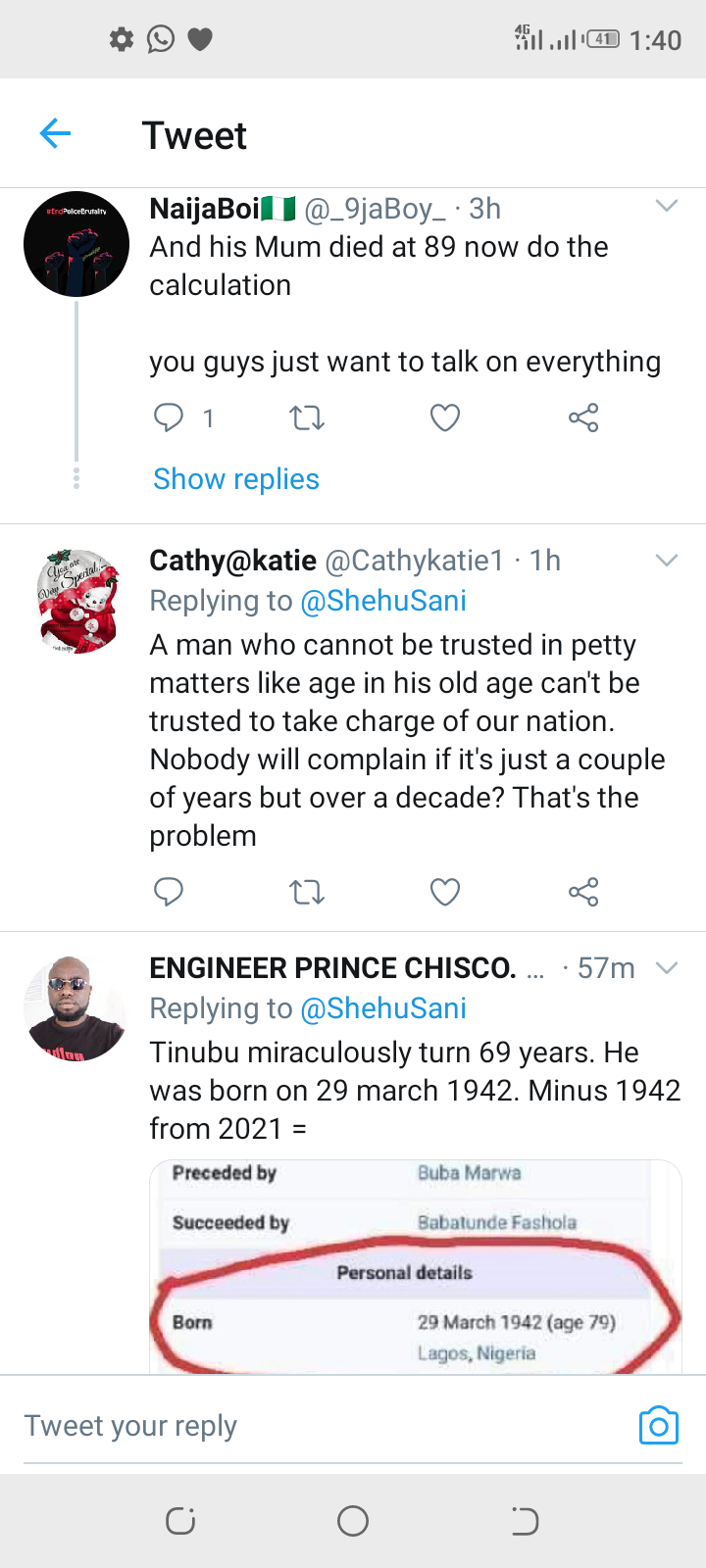Screen dimensions: 706x1568
Task: Expand options chevron on NaijaBoi's tweet
Action: click(667, 206)
